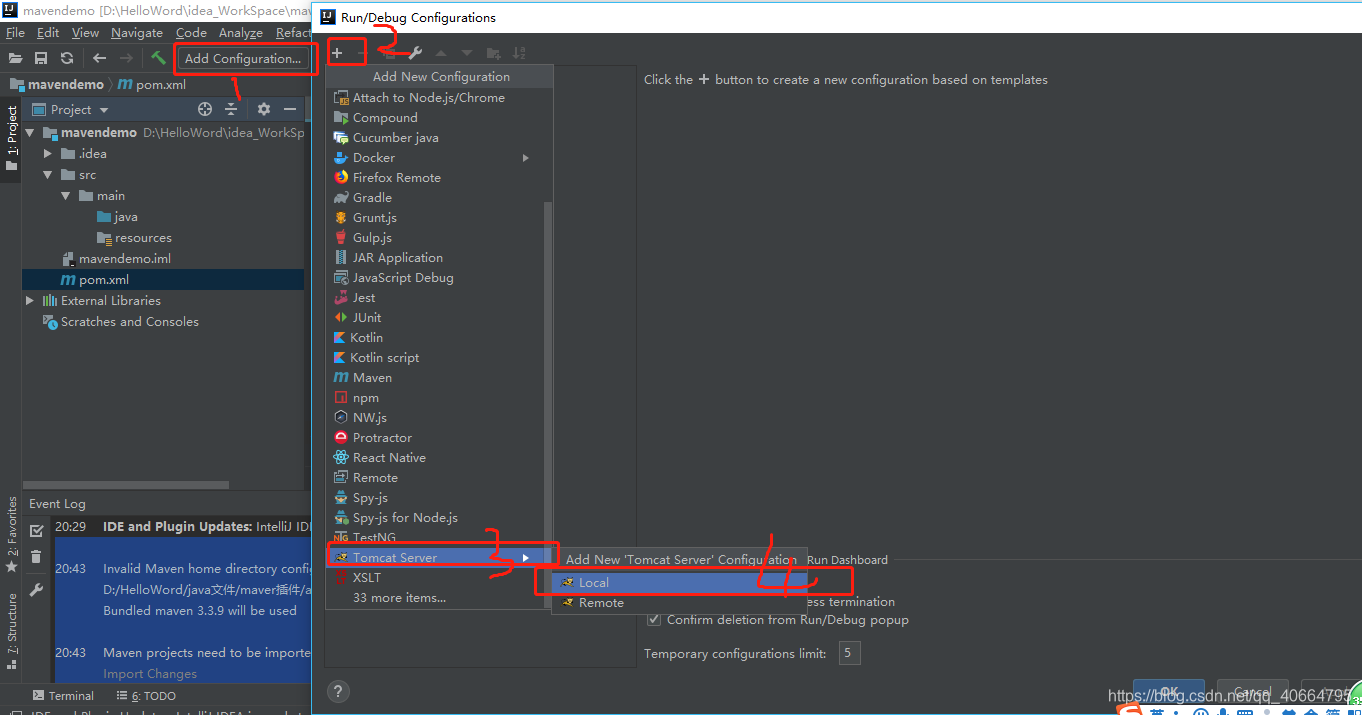Viewport: 1362px width, 715px height.
Task: Toggle Confirm deletion from Run/Debug popup checkbox
Action: 654,620
